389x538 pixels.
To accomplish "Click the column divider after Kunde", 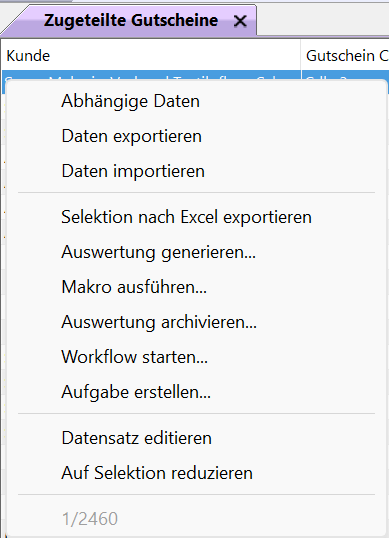I will tap(301, 56).
